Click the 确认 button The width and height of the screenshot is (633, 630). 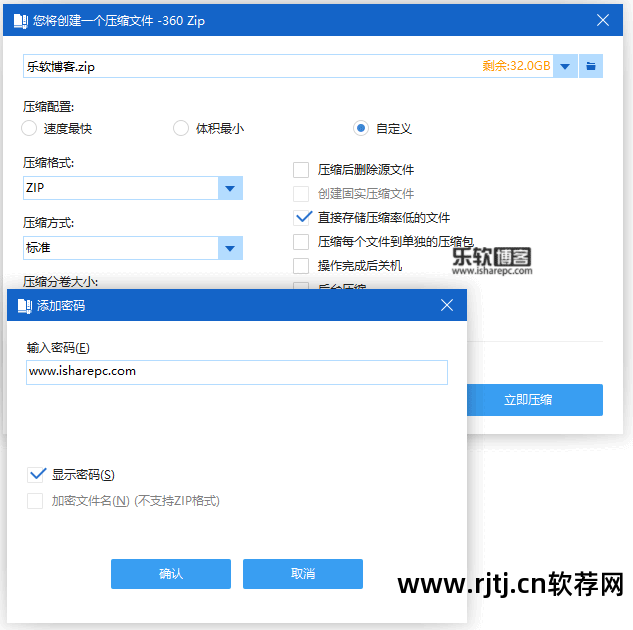coord(171,573)
